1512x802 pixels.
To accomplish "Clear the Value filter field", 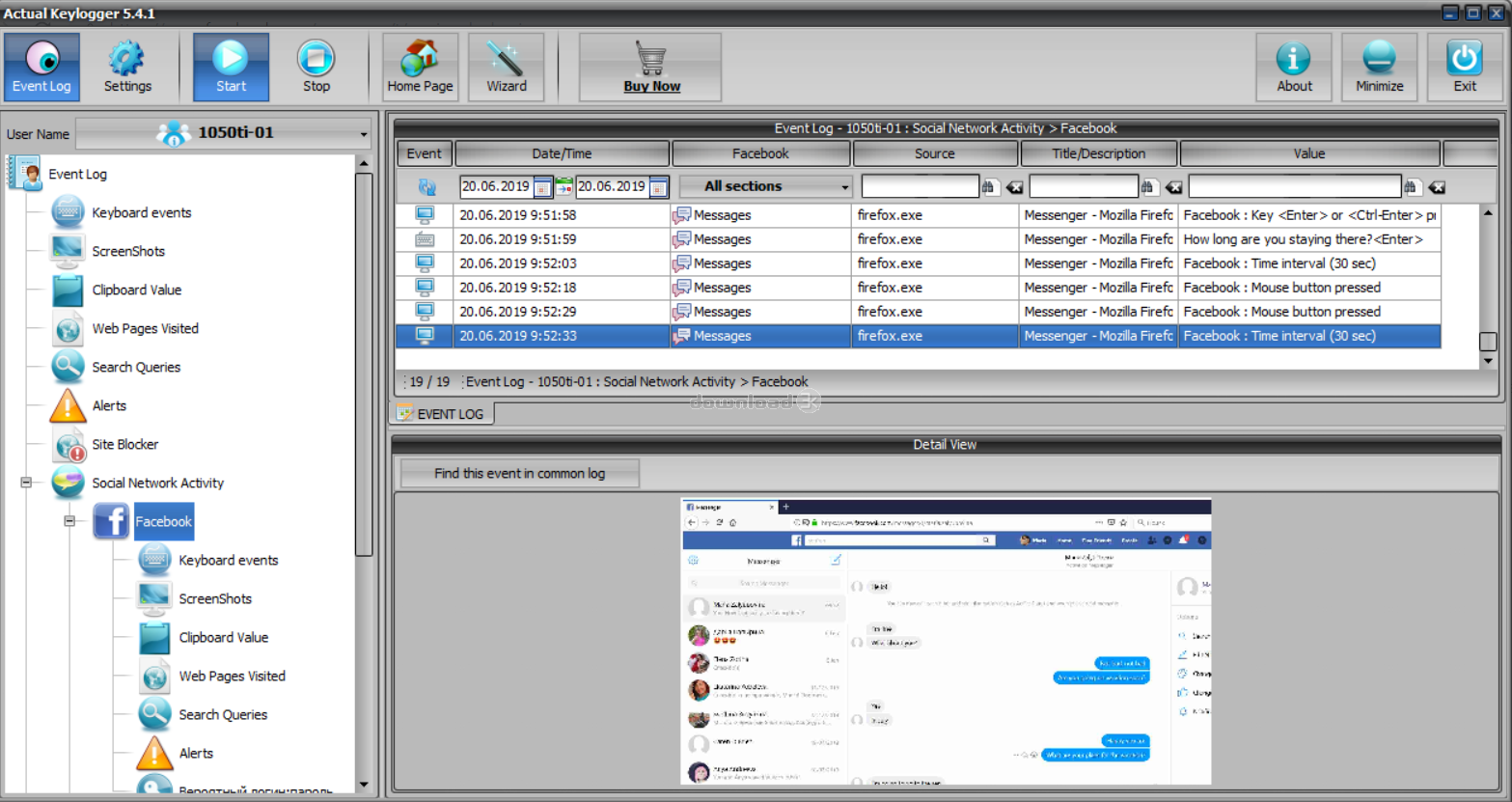I will coord(1437,187).
